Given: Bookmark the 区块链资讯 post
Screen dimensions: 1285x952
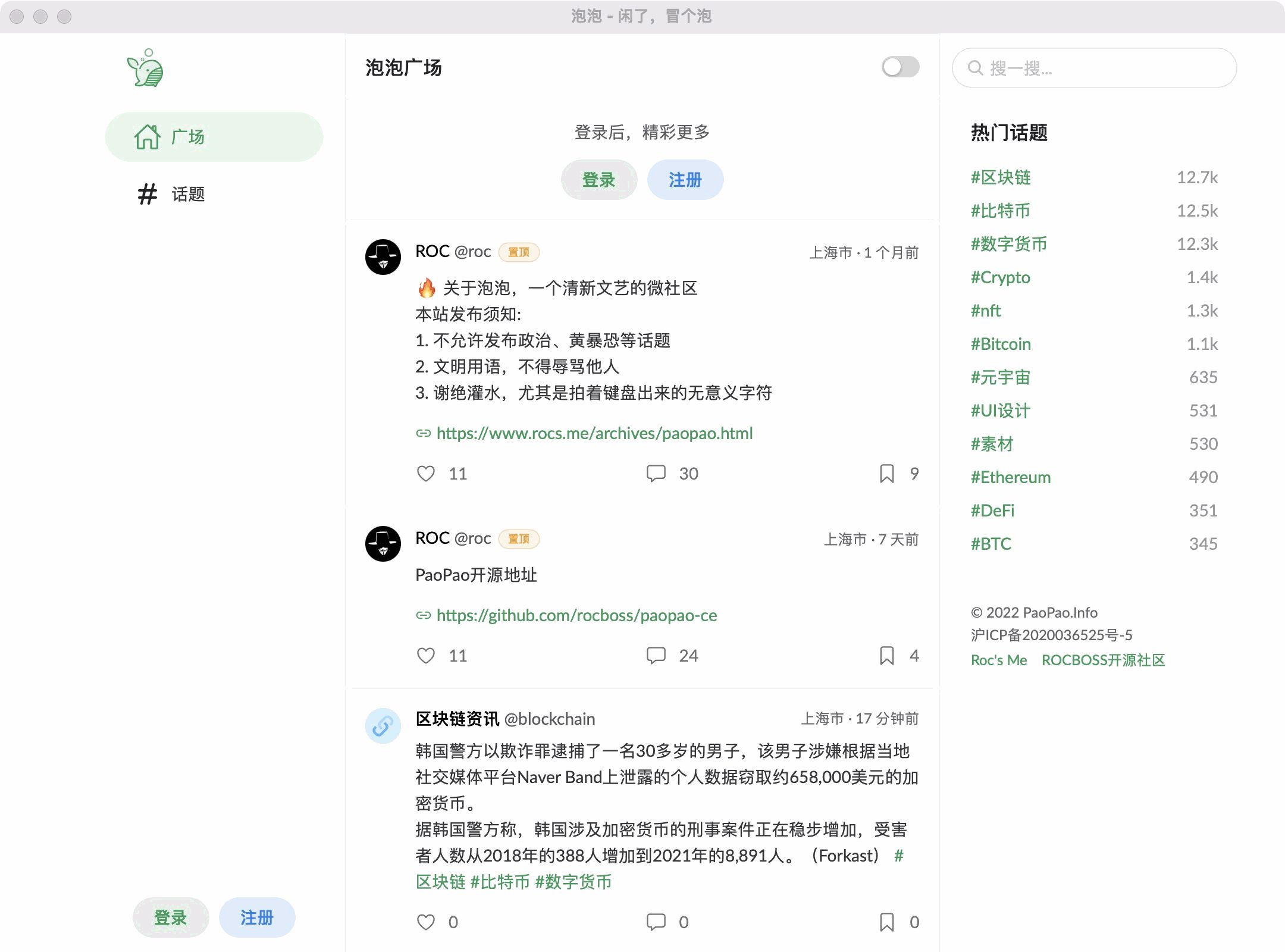Looking at the screenshot, I should pyautogui.click(x=886, y=922).
